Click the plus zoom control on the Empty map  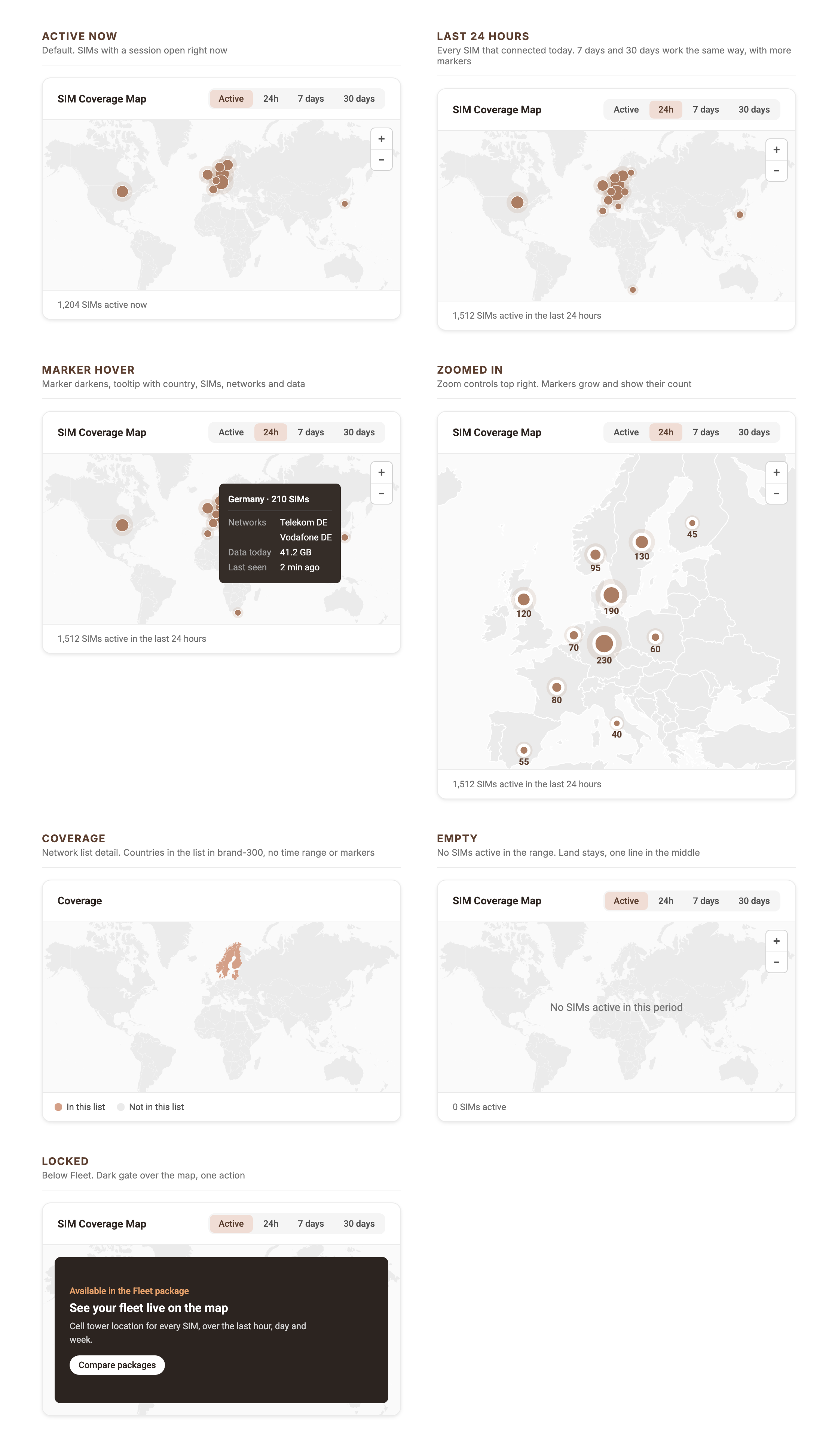[776, 941]
